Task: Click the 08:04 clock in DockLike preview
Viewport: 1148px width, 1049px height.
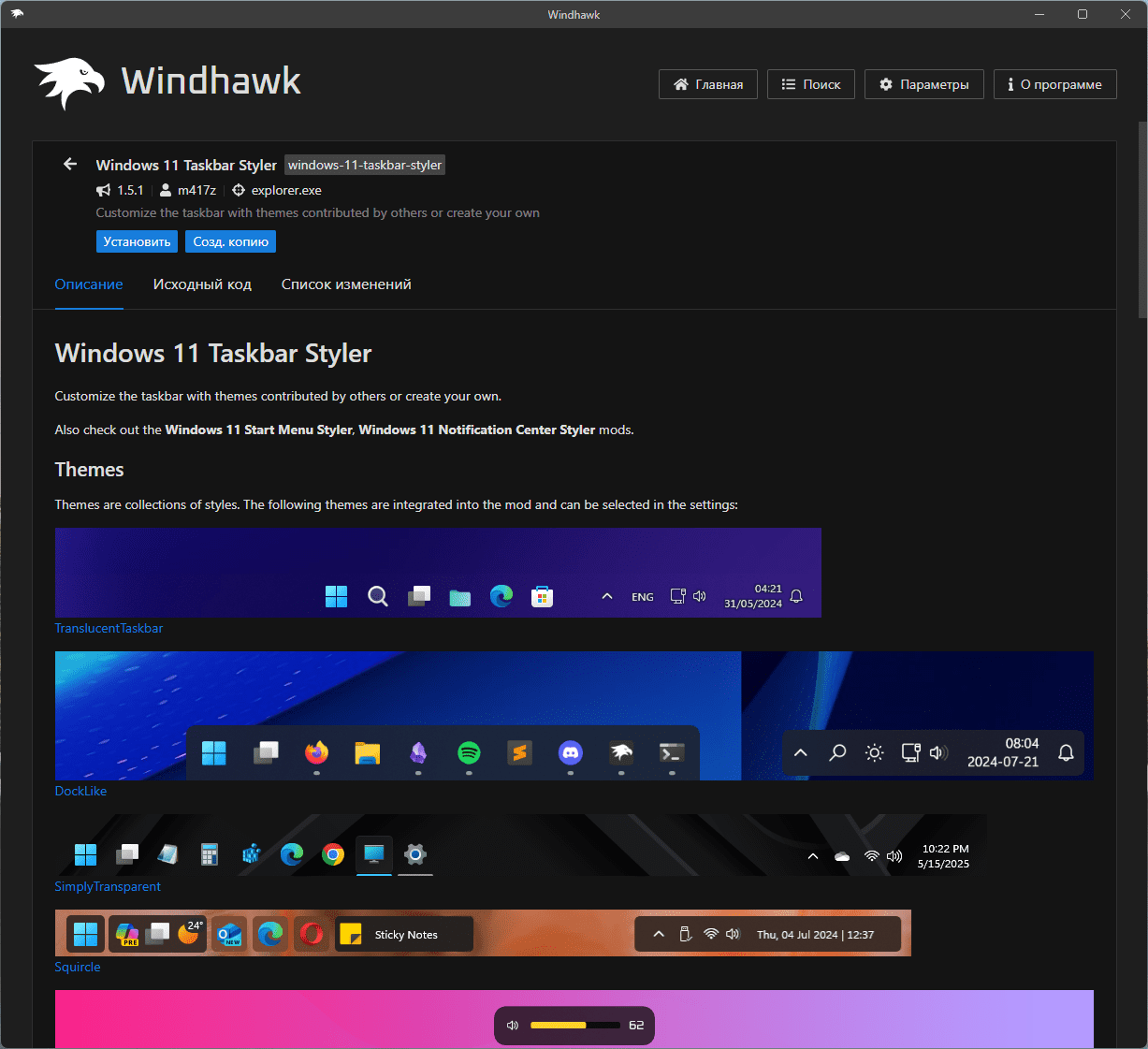Action: [x=1022, y=743]
